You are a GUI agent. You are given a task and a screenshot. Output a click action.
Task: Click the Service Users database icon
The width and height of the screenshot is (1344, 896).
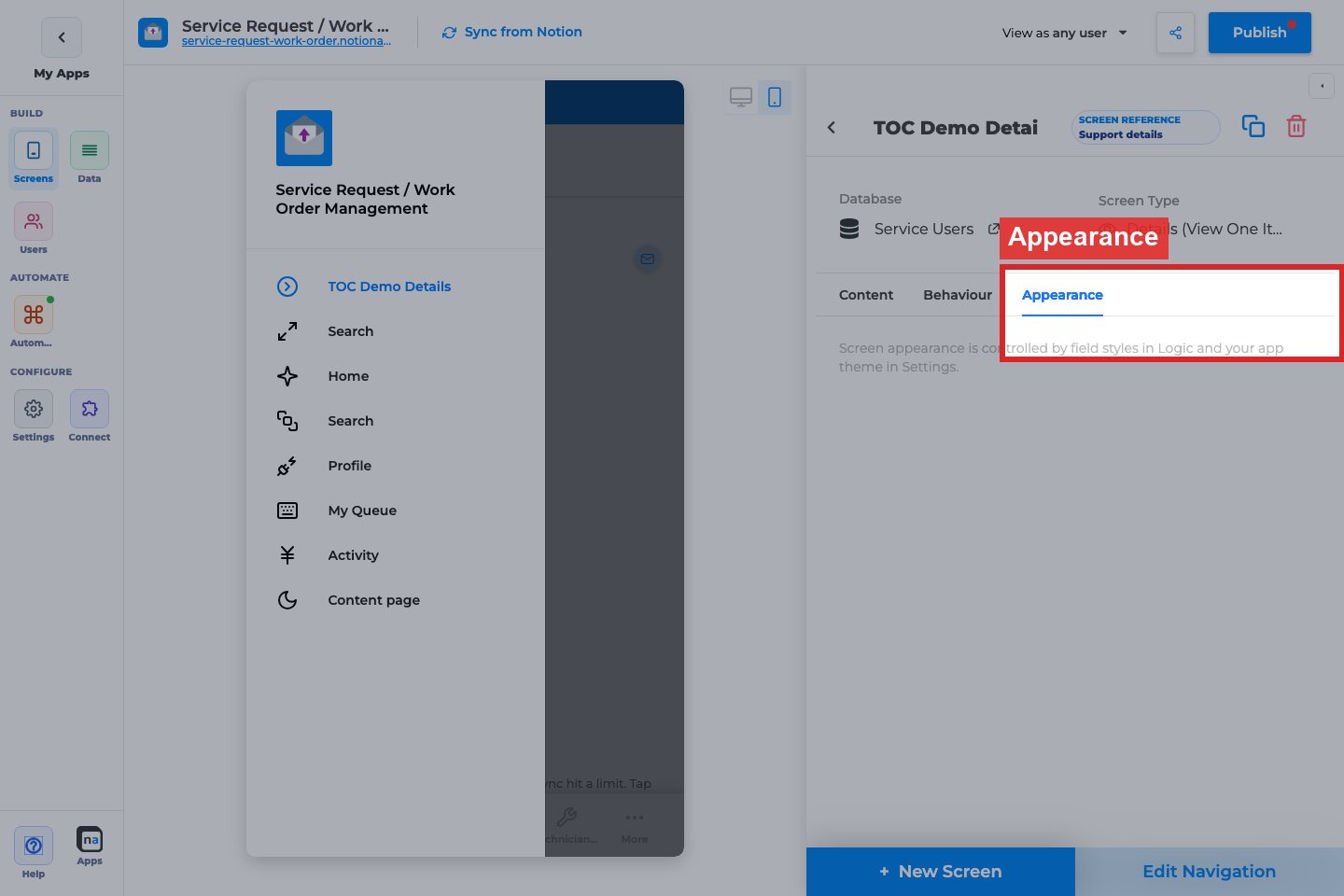point(849,230)
